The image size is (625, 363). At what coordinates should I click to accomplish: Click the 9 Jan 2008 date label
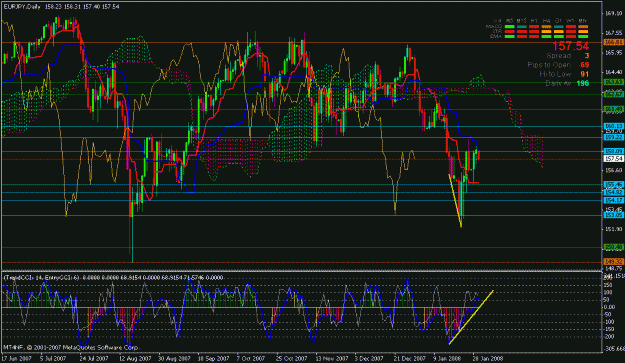[x=448, y=358]
